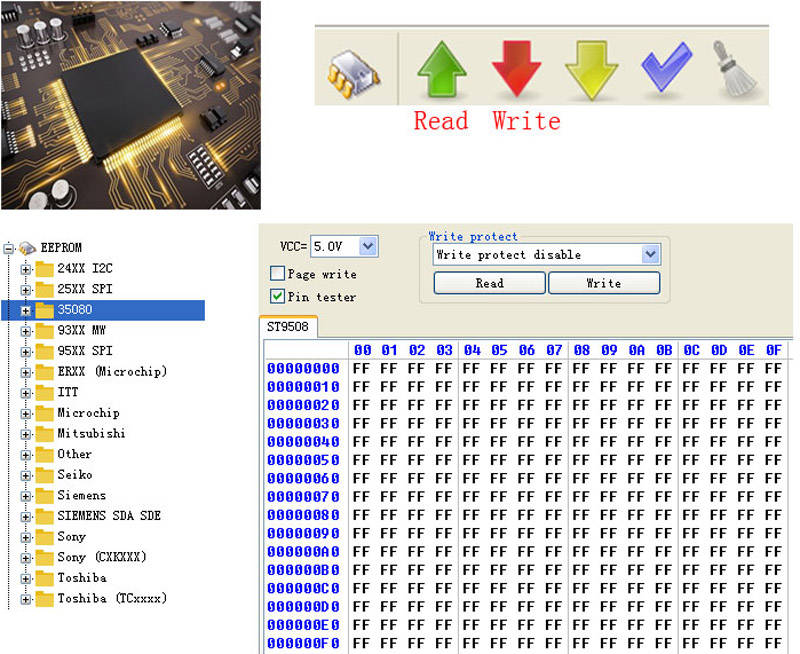Open the Write protect disable dropdown
The height and width of the screenshot is (654, 800).
point(650,255)
